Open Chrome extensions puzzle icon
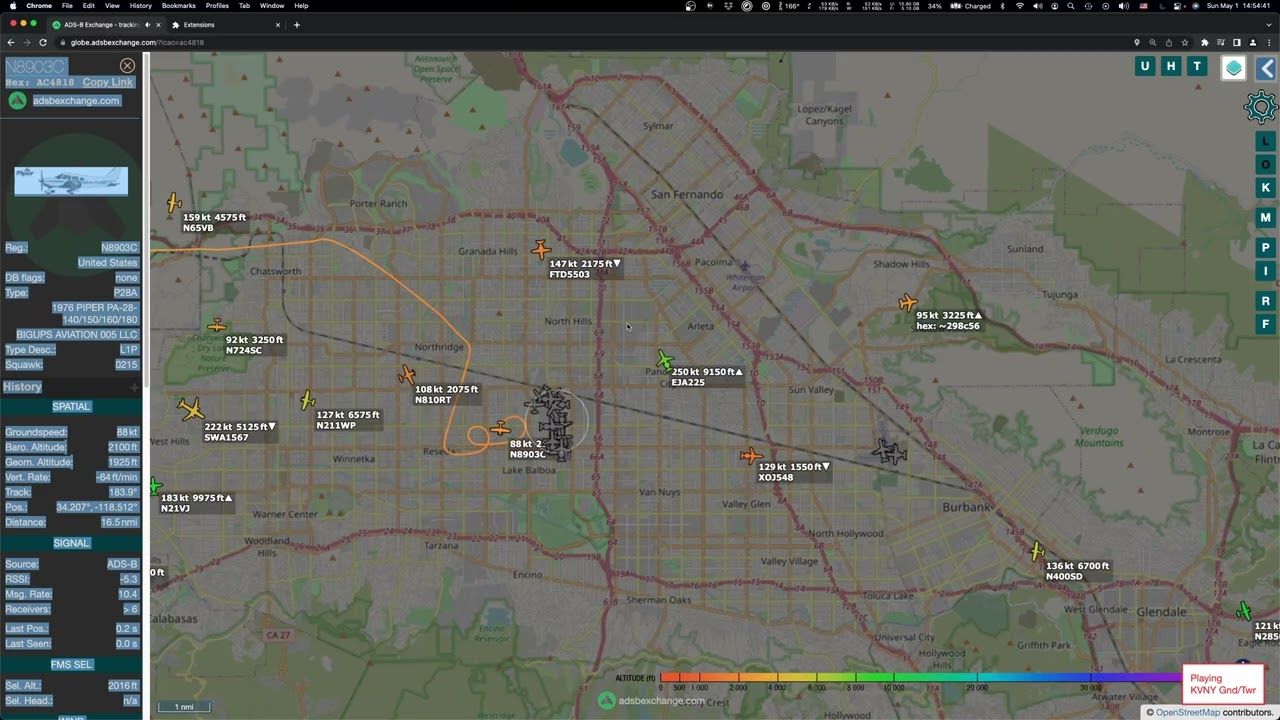 coord(1204,42)
